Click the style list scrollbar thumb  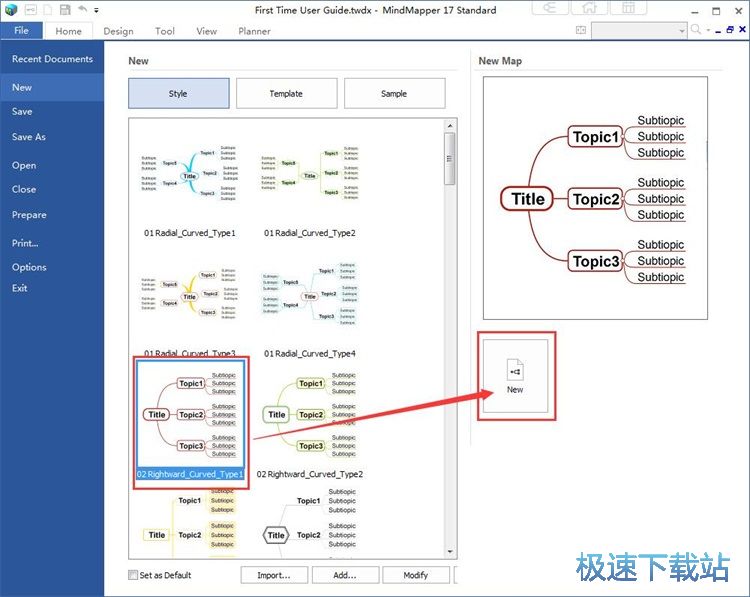click(x=450, y=159)
